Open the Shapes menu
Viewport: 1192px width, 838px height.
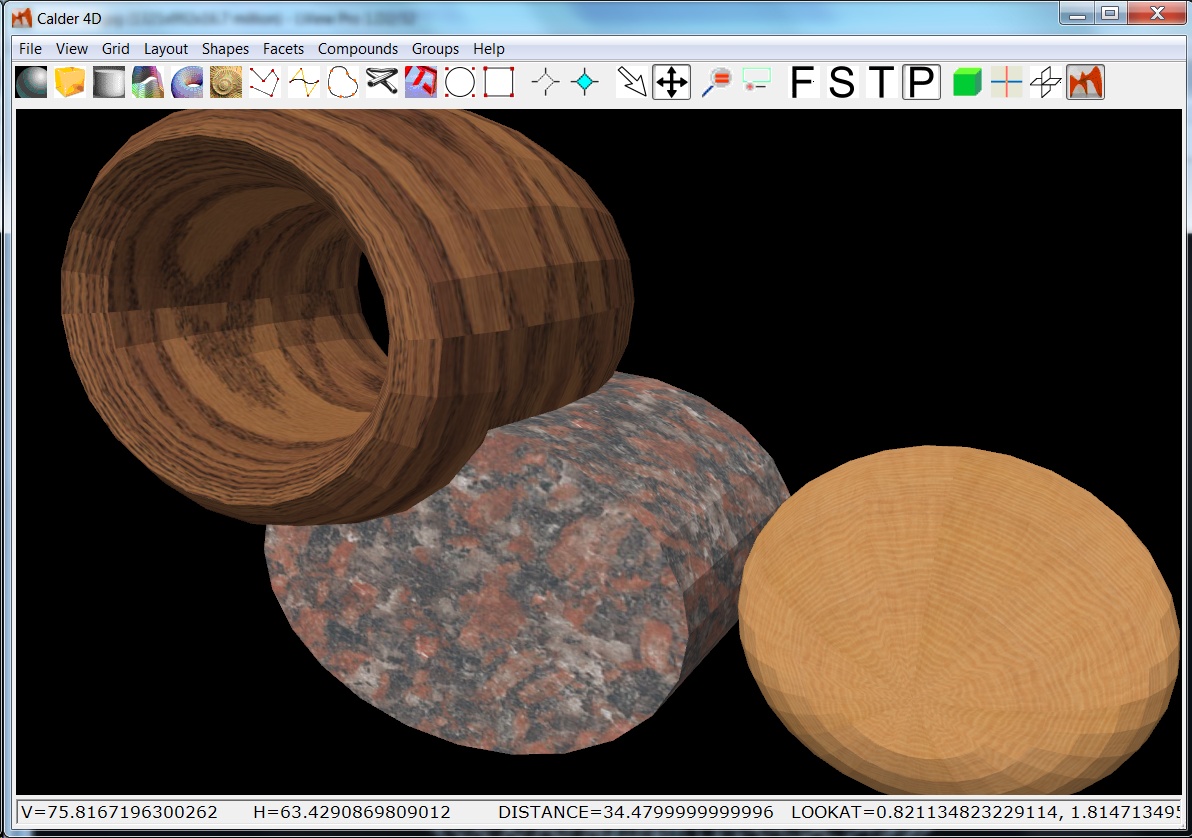225,48
